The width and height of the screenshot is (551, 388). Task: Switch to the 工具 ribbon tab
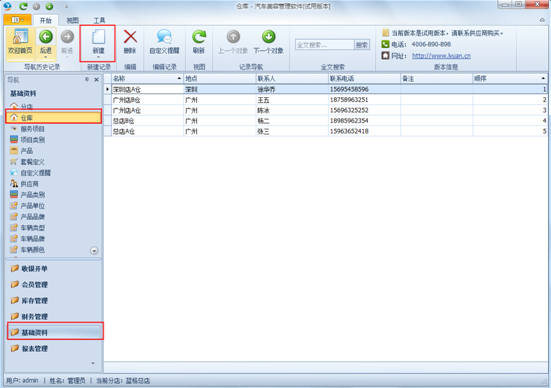click(99, 20)
